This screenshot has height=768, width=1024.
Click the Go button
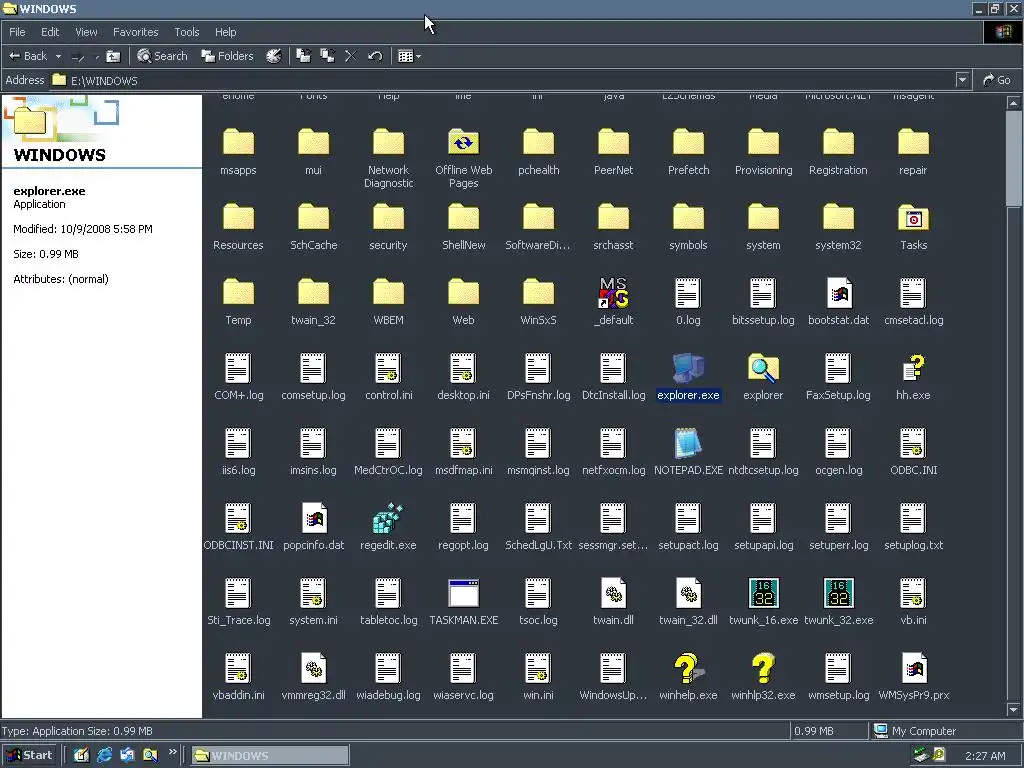(997, 80)
